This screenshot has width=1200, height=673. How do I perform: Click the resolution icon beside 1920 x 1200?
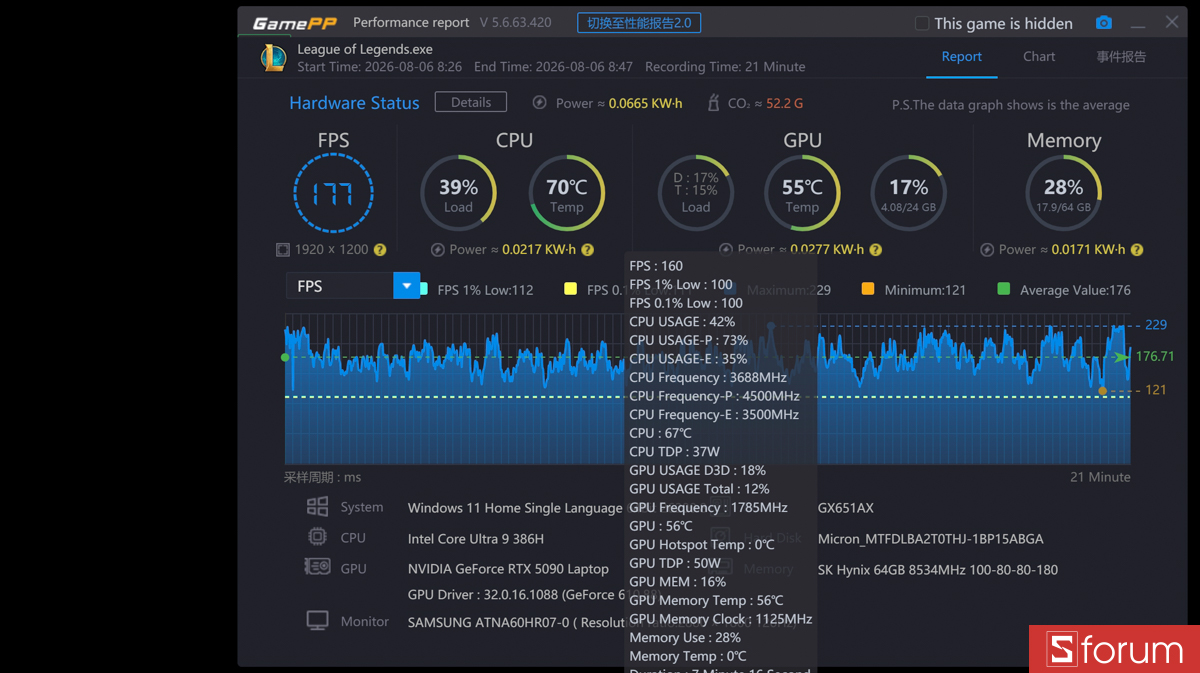pyautogui.click(x=283, y=250)
